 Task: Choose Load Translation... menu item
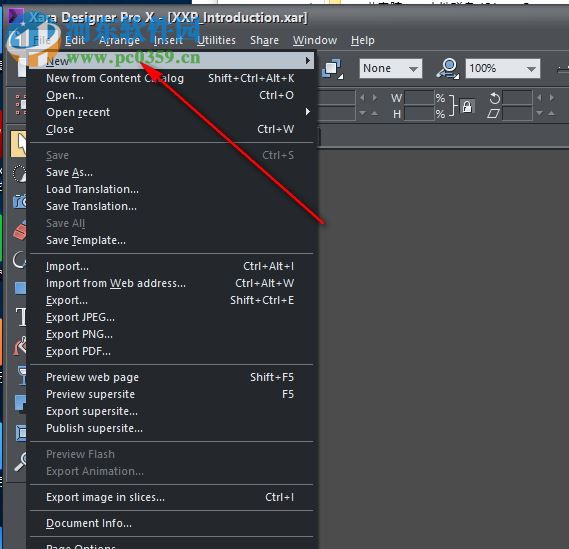click(x=171, y=189)
